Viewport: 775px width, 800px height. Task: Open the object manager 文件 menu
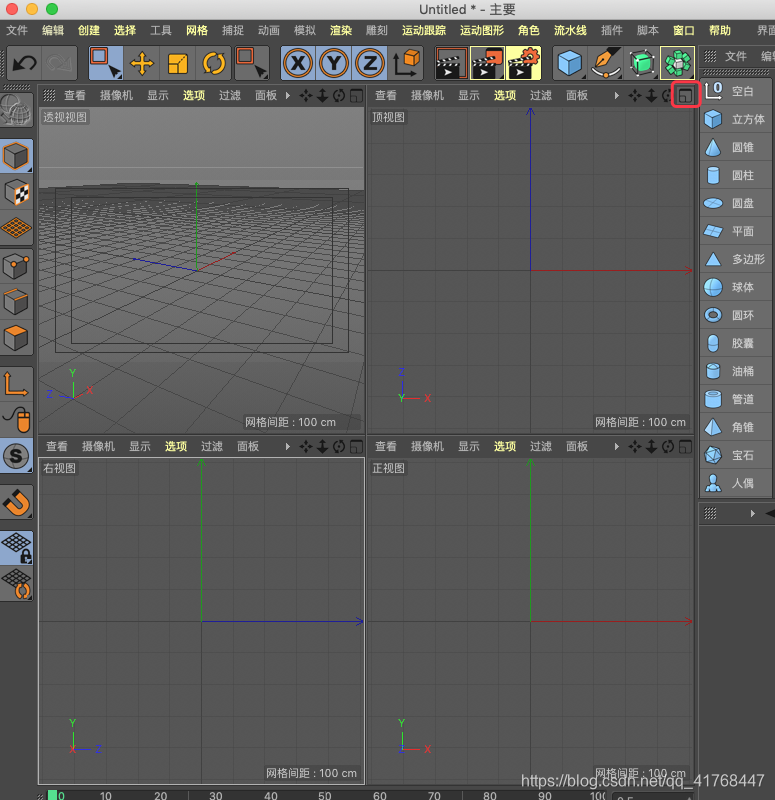tap(736, 56)
